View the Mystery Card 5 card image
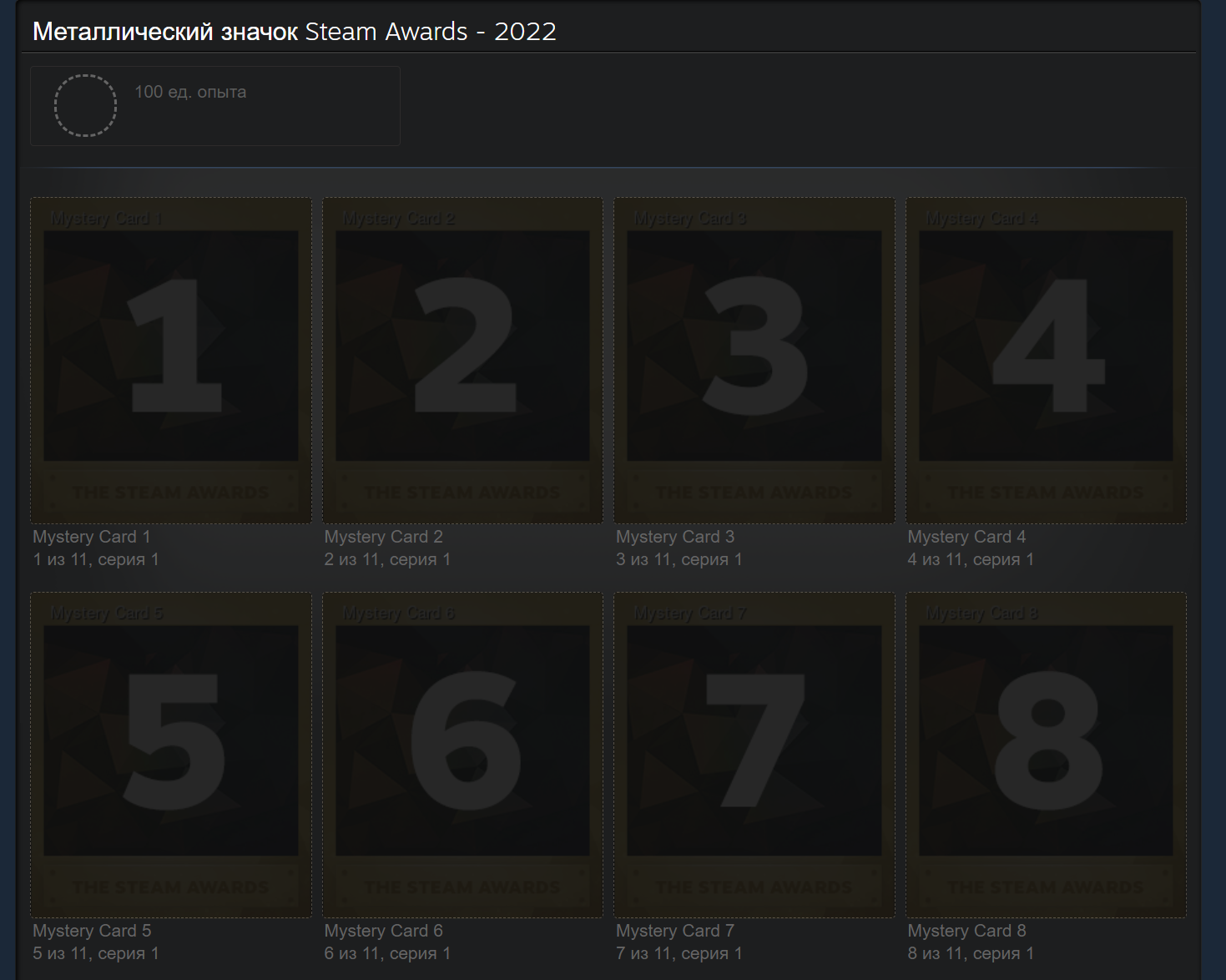1226x980 pixels. pos(171,755)
